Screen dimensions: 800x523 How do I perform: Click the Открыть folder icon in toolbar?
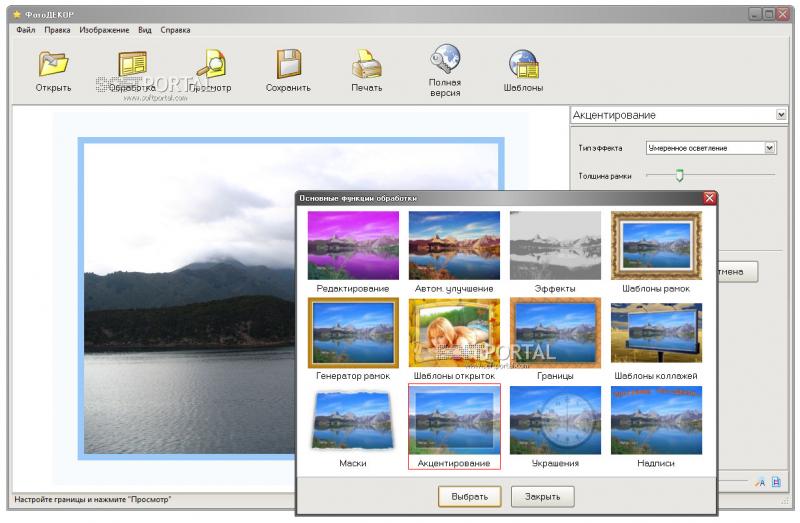53,65
